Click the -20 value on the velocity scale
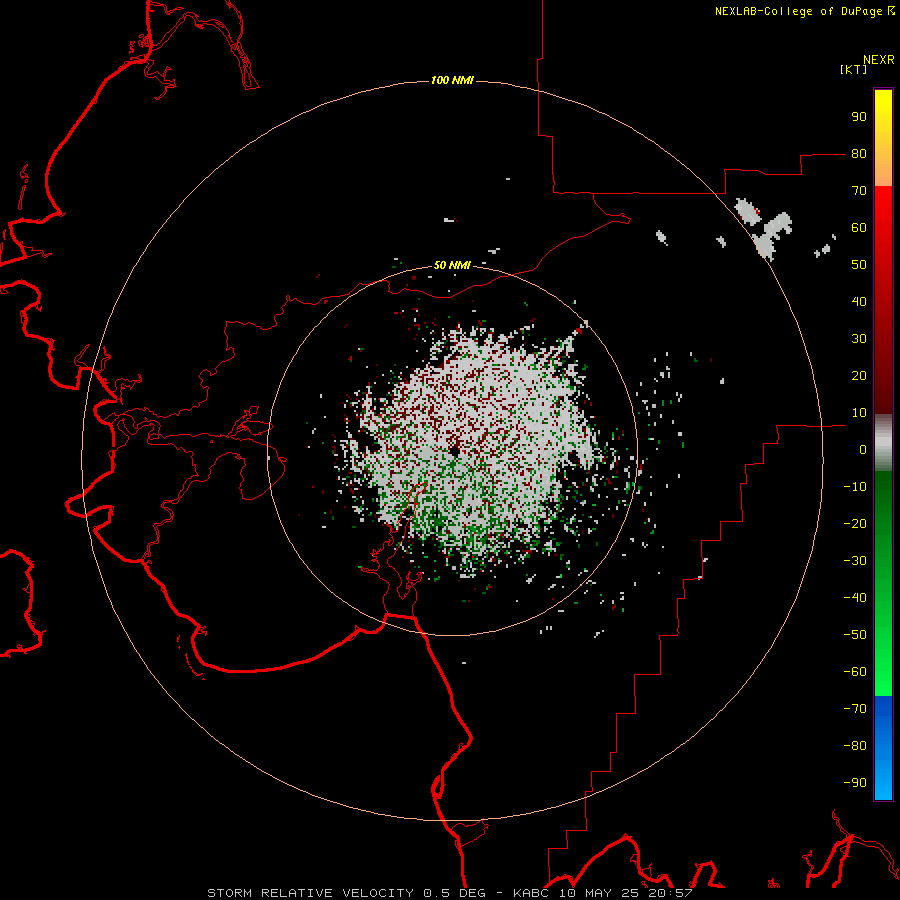The height and width of the screenshot is (900, 900). [x=855, y=523]
